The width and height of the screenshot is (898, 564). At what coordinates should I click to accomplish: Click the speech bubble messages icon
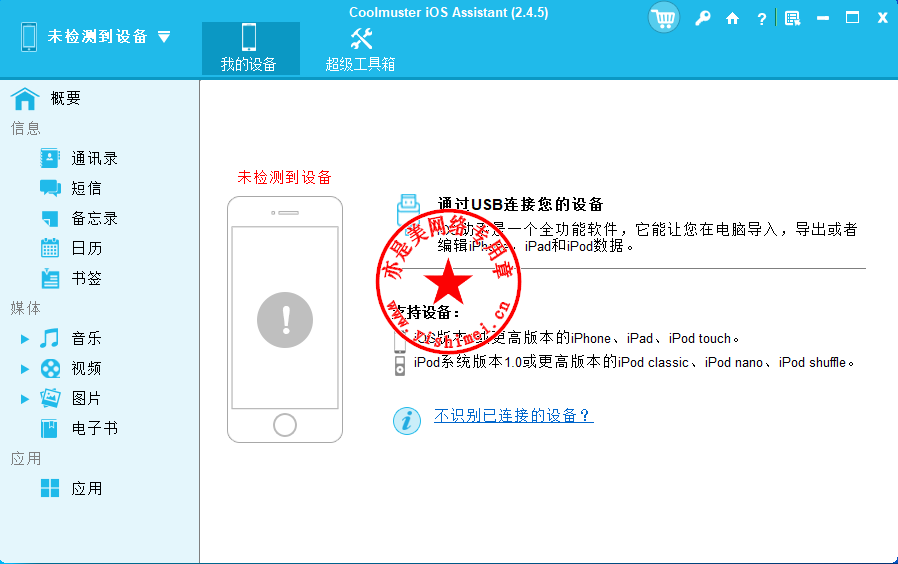click(50, 188)
